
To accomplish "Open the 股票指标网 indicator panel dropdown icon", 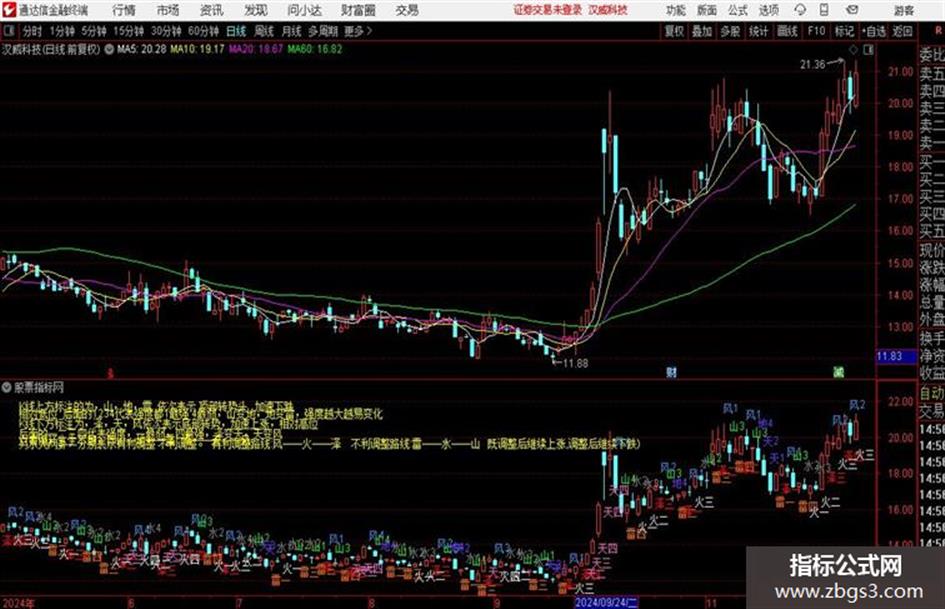I will tap(7, 388).
